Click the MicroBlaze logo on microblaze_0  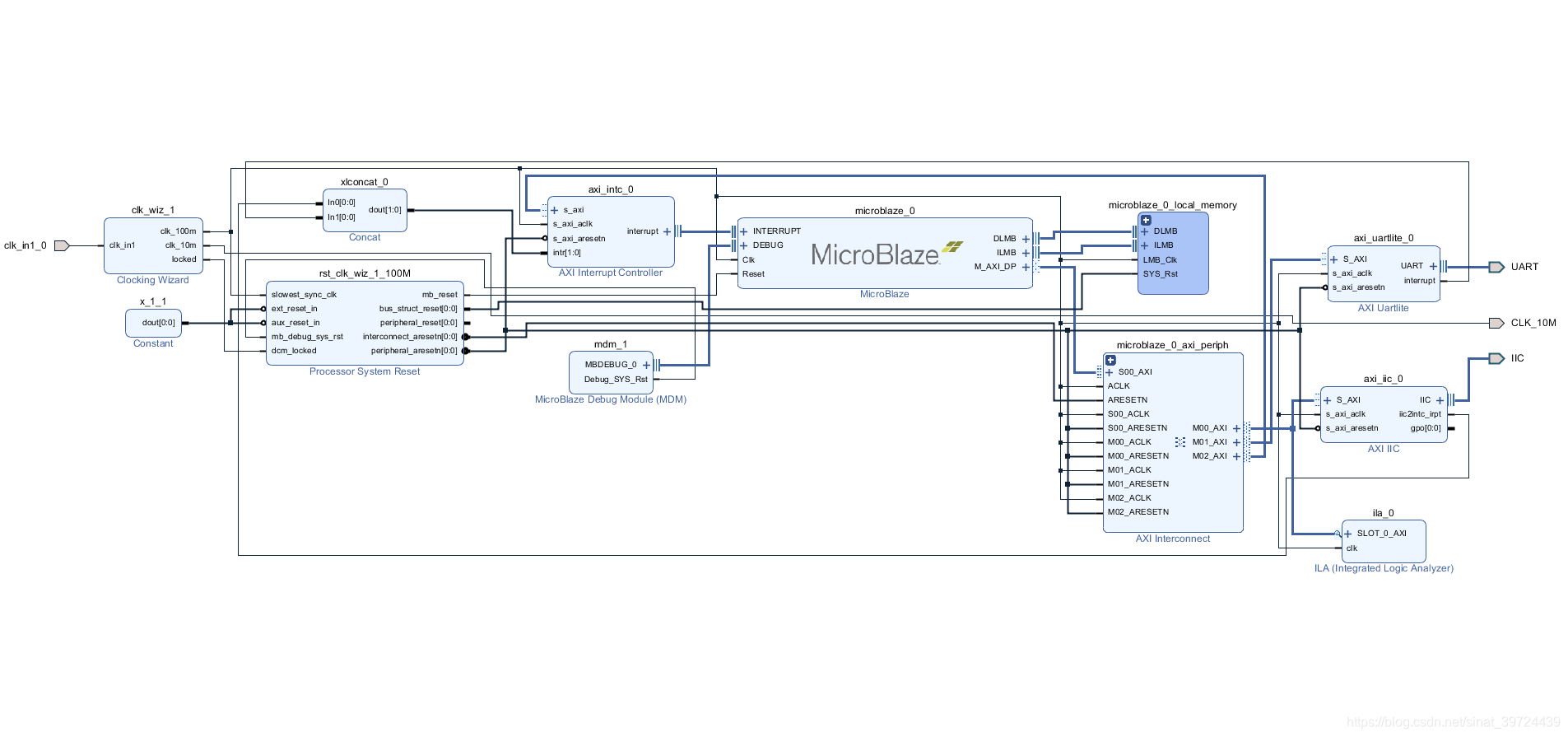click(x=886, y=254)
